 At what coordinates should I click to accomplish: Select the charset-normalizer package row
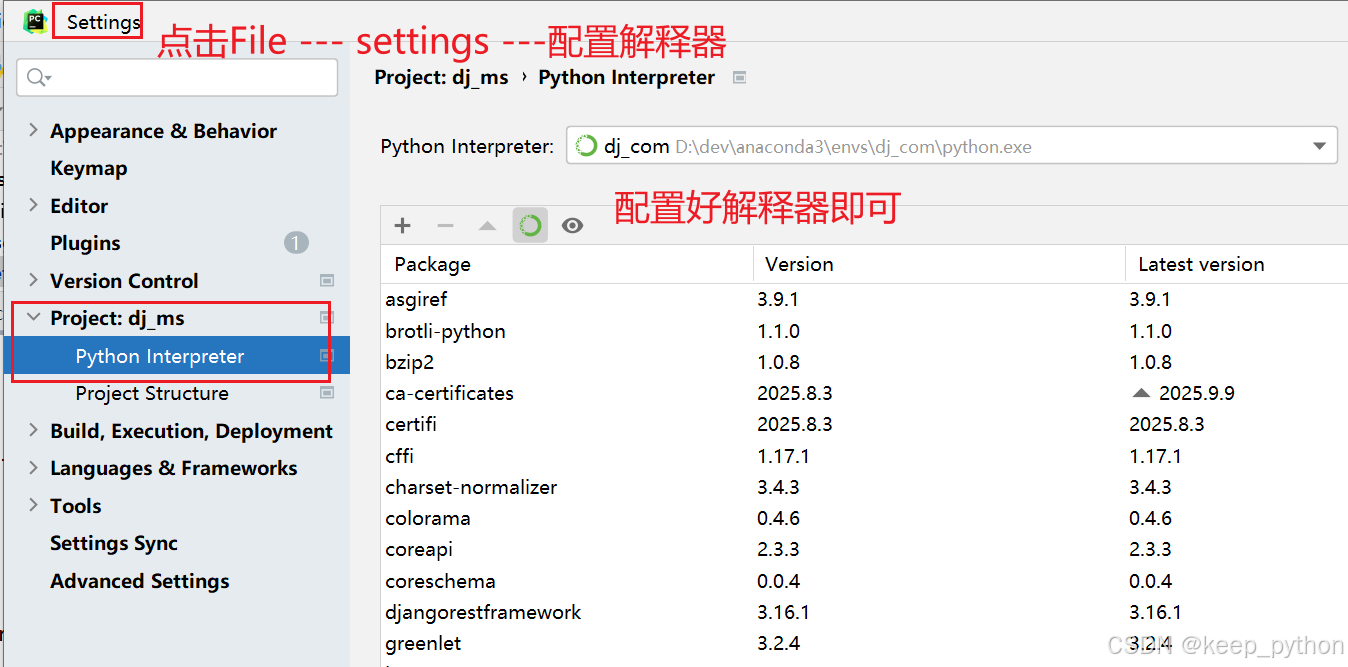click(864, 487)
